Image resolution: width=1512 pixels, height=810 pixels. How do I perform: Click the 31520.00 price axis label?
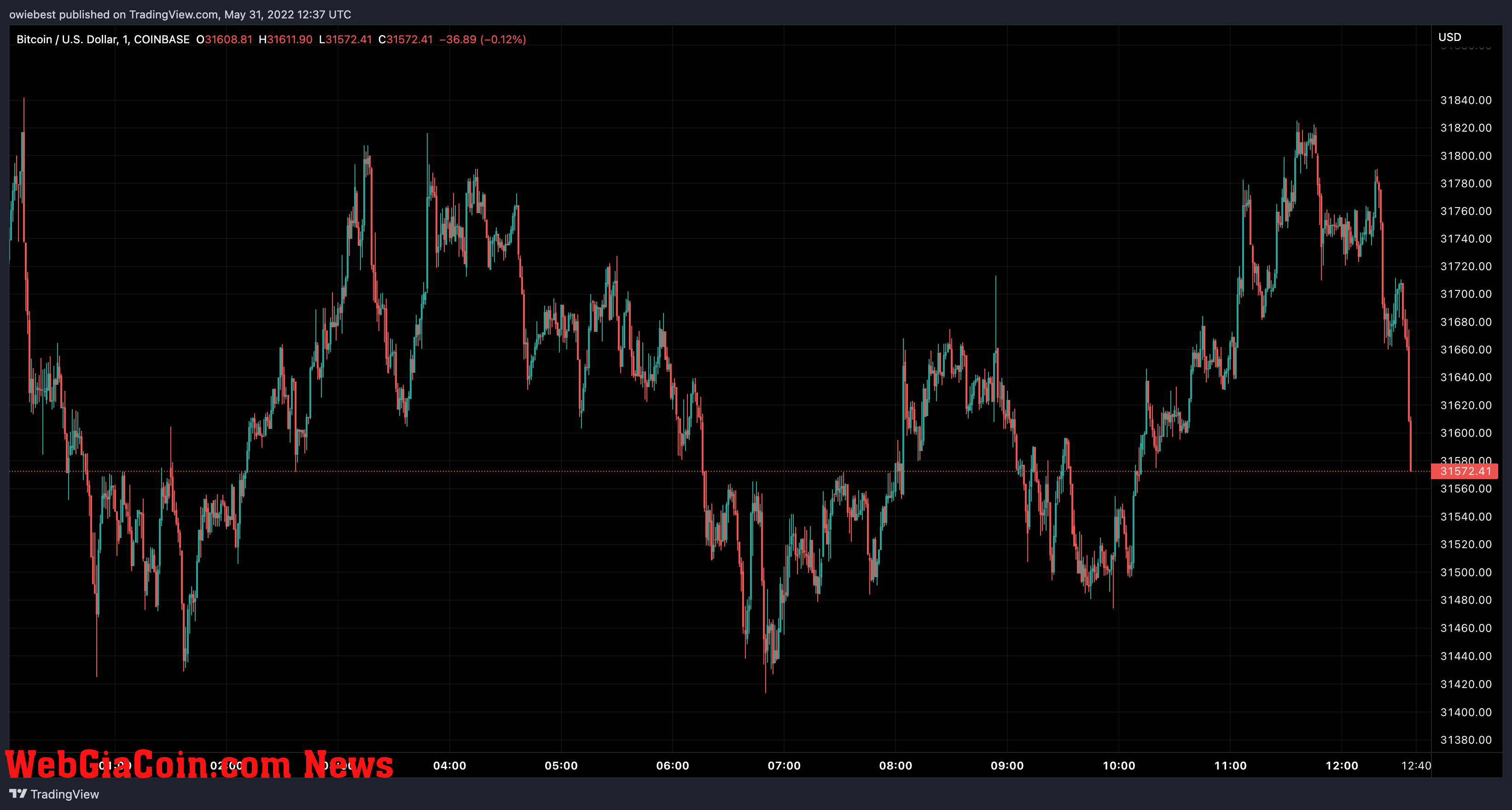(x=1465, y=544)
